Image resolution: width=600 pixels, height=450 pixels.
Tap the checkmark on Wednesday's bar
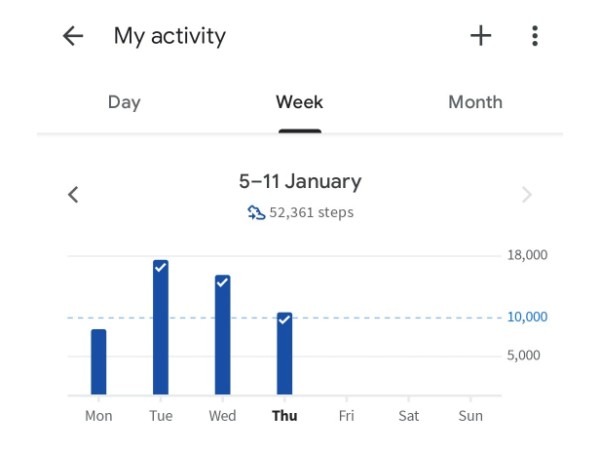coord(222,282)
